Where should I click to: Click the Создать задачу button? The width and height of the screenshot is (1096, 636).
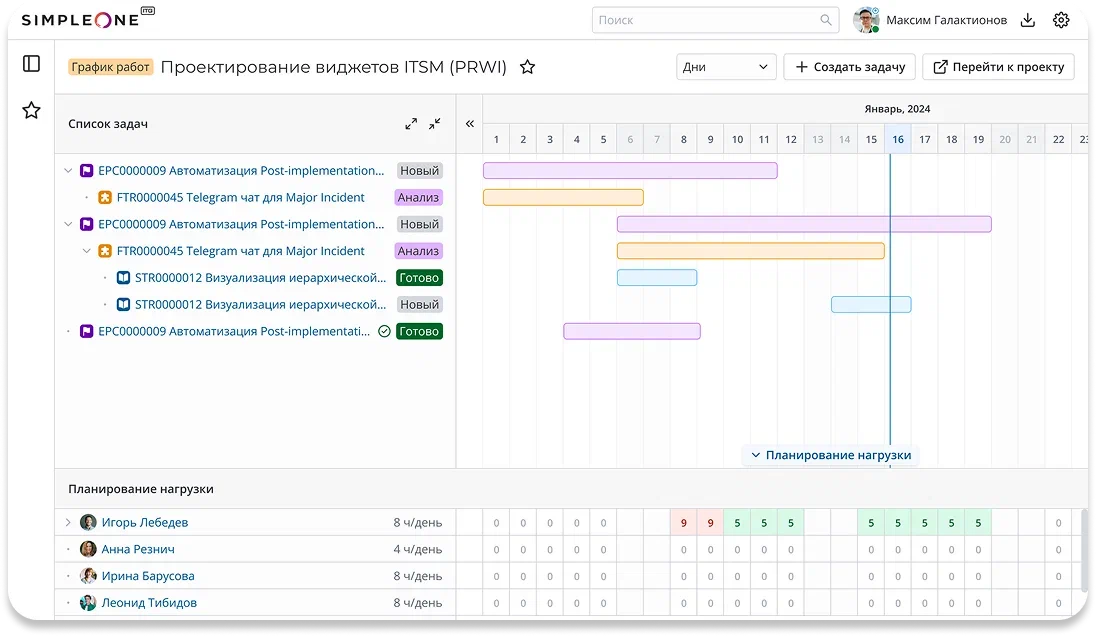(848, 66)
